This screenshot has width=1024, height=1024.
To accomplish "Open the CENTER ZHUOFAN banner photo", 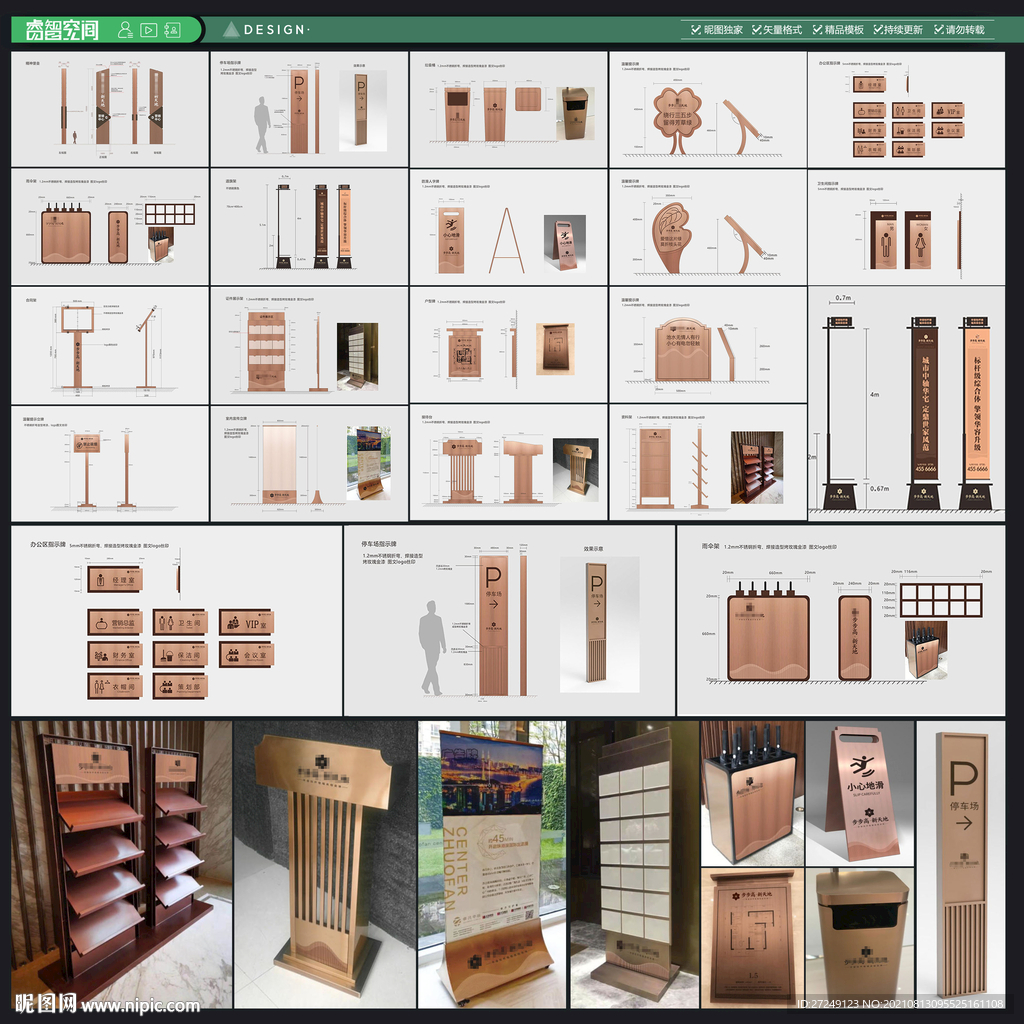I will [492, 865].
